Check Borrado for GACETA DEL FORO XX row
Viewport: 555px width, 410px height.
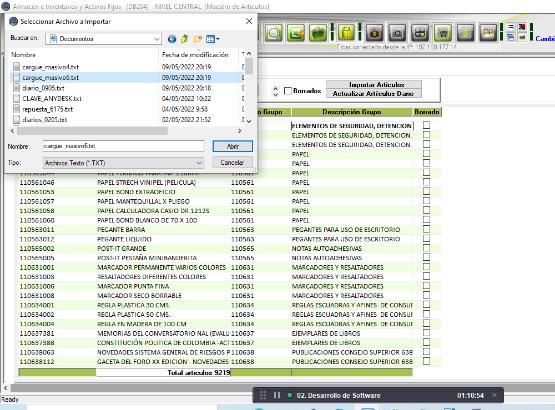[427, 361]
